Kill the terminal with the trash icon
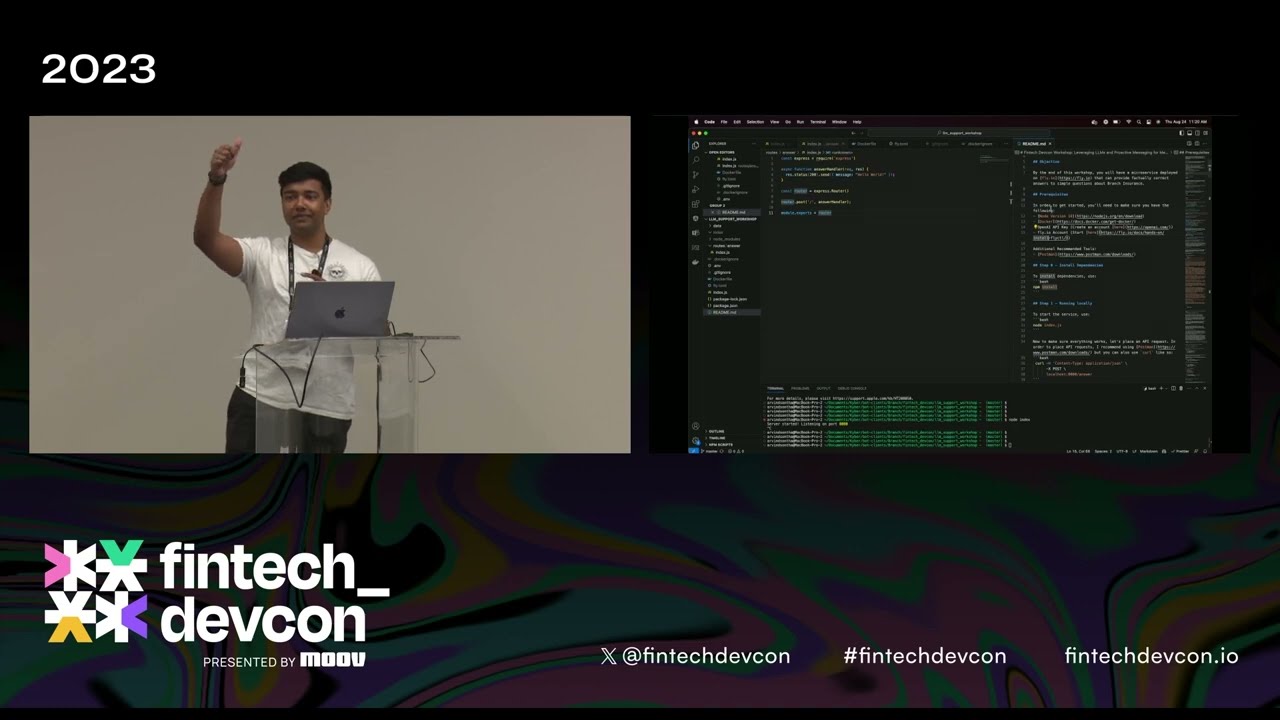 pos(1181,388)
